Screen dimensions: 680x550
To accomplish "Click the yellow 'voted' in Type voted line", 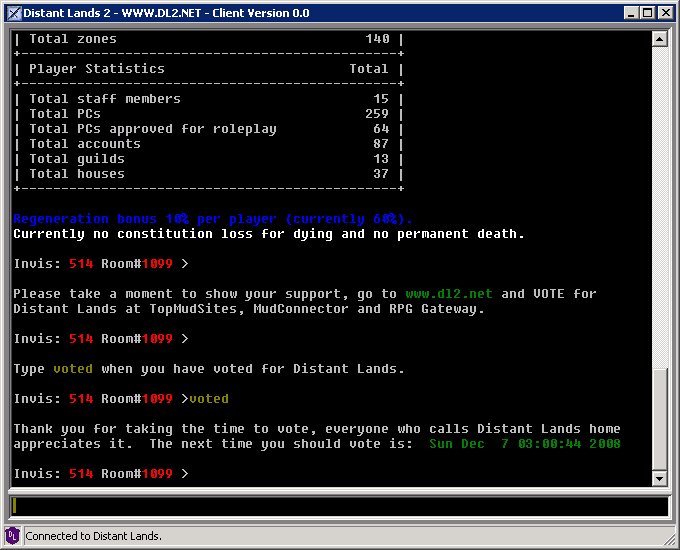I will click(73, 369).
